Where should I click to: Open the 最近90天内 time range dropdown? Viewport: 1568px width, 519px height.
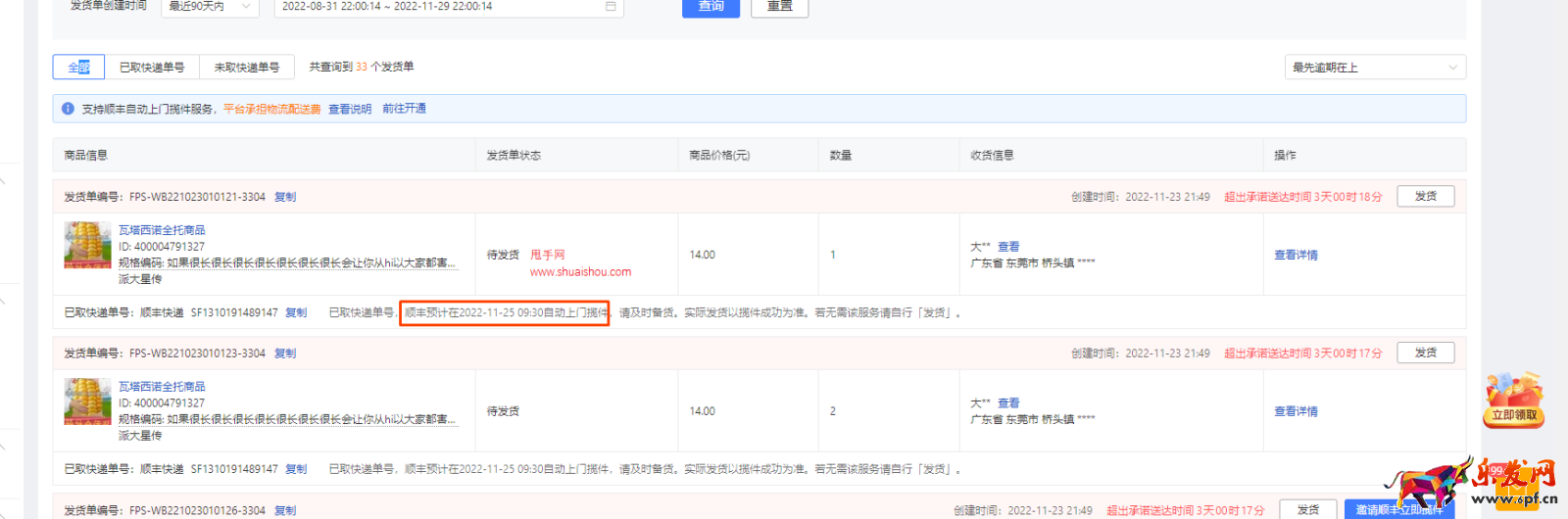point(210,6)
